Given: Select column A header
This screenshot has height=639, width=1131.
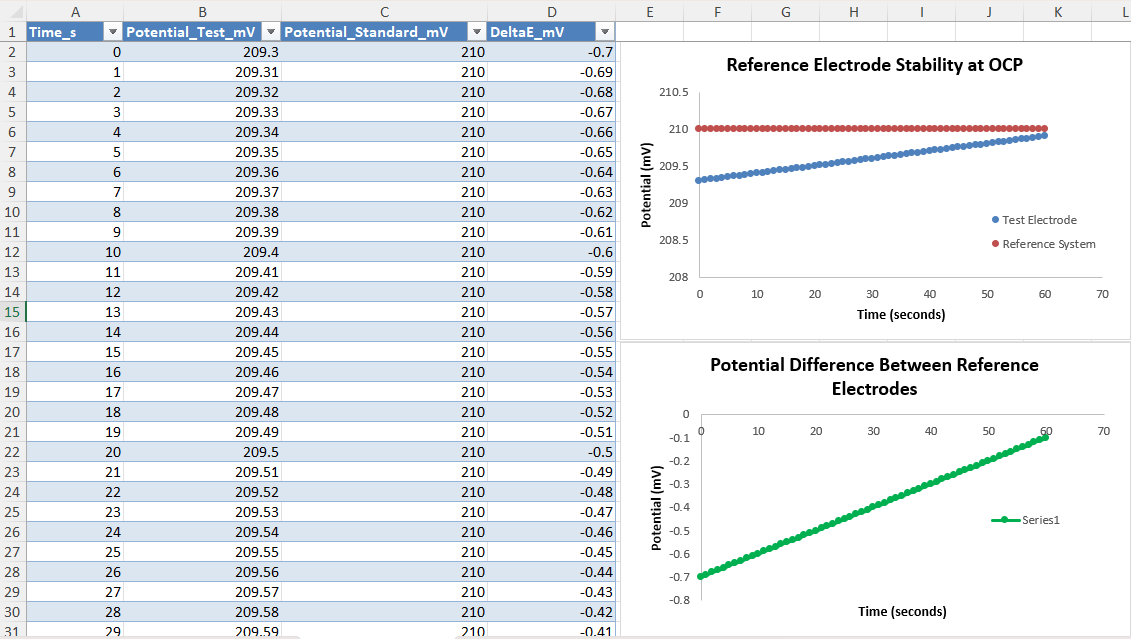Looking at the screenshot, I should [75, 12].
